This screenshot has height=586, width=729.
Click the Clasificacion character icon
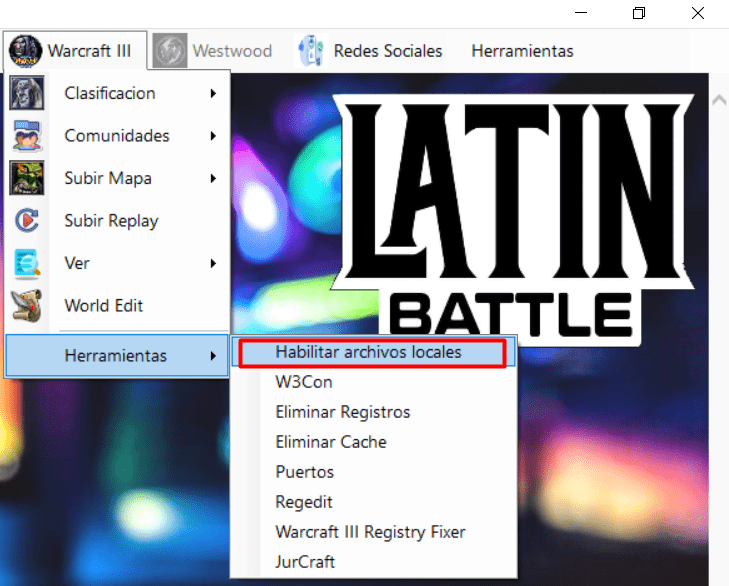pyautogui.click(x=27, y=93)
